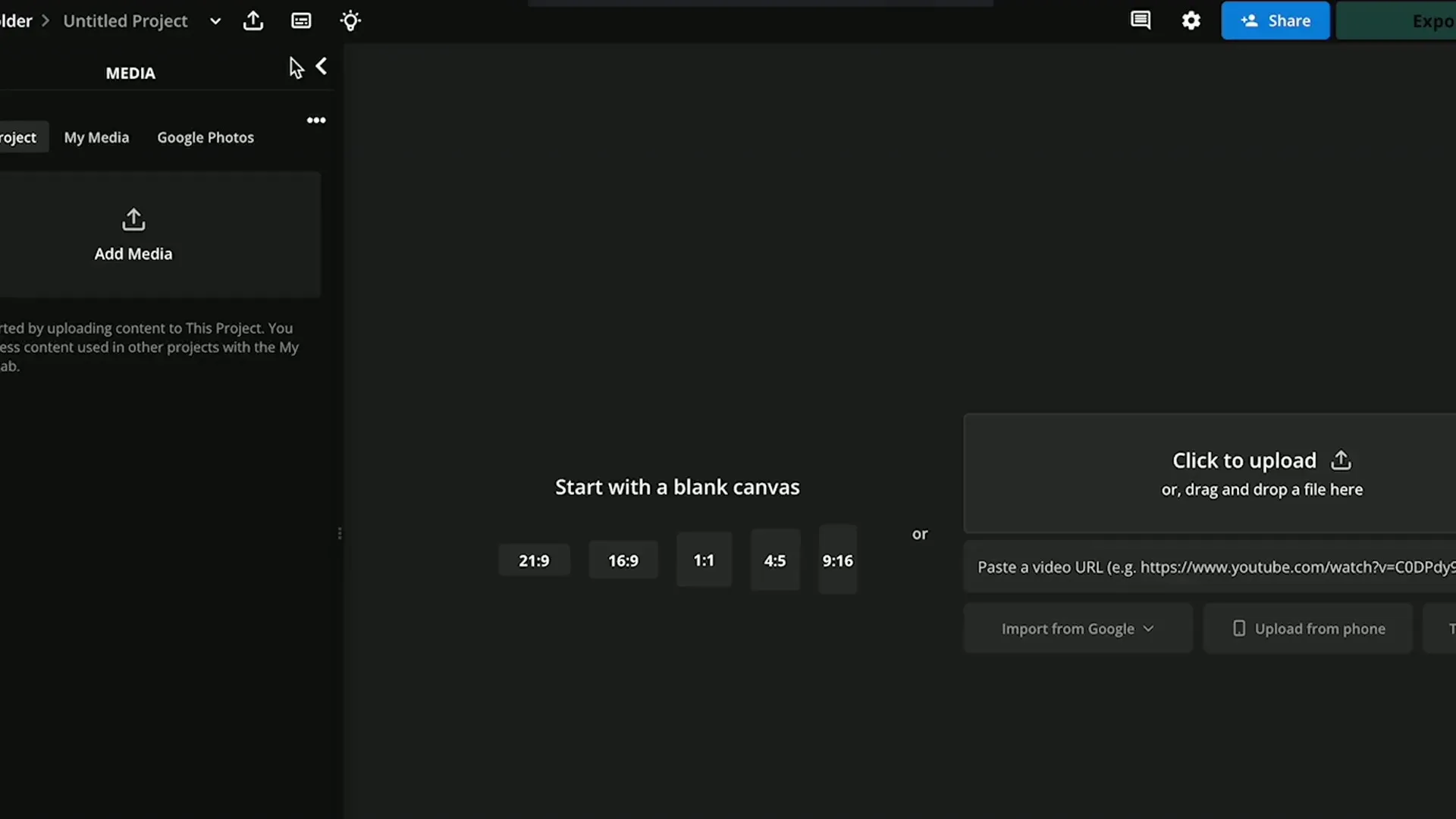Choose 21:9 blank canvas ratio
The height and width of the screenshot is (819, 1456).
(534, 561)
